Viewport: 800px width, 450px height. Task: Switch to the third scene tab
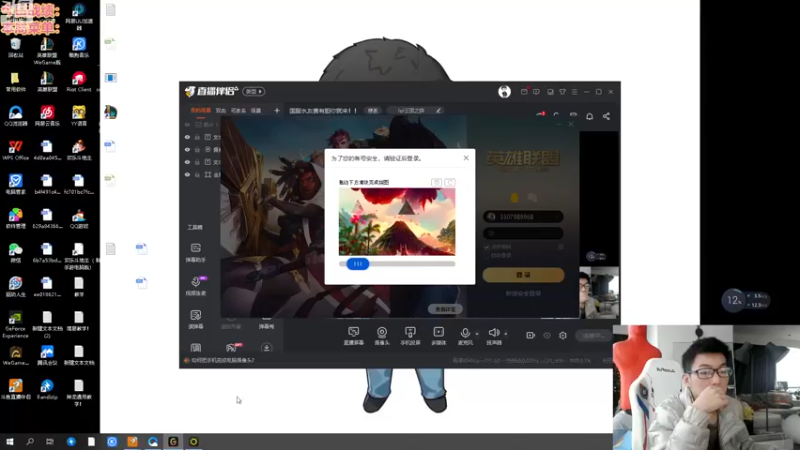[x=238, y=110]
